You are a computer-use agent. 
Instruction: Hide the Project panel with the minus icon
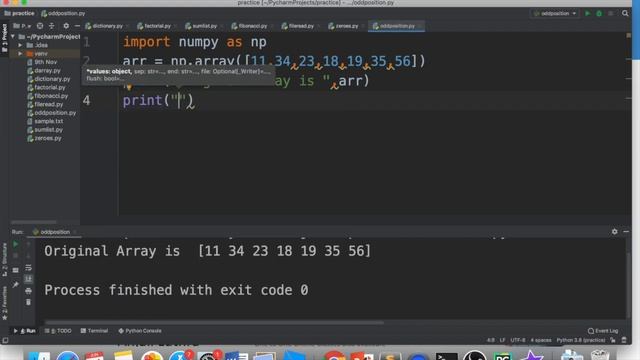[x=77, y=26]
